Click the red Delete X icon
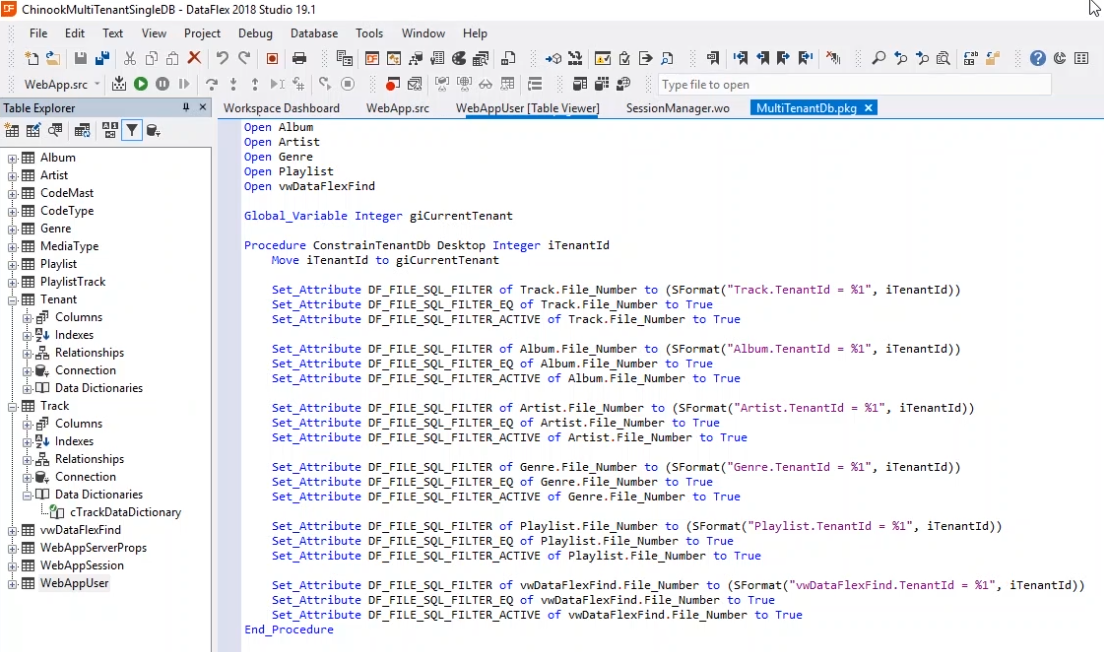 (x=194, y=59)
